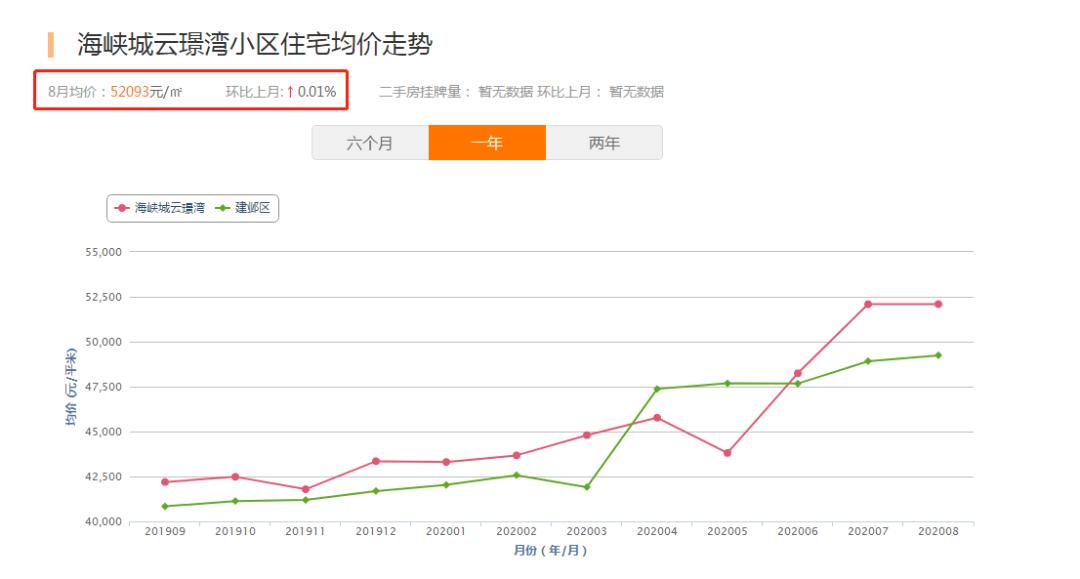1080x579 pixels.
Task: Switch to the 两年 time range tab
Action: [x=604, y=143]
